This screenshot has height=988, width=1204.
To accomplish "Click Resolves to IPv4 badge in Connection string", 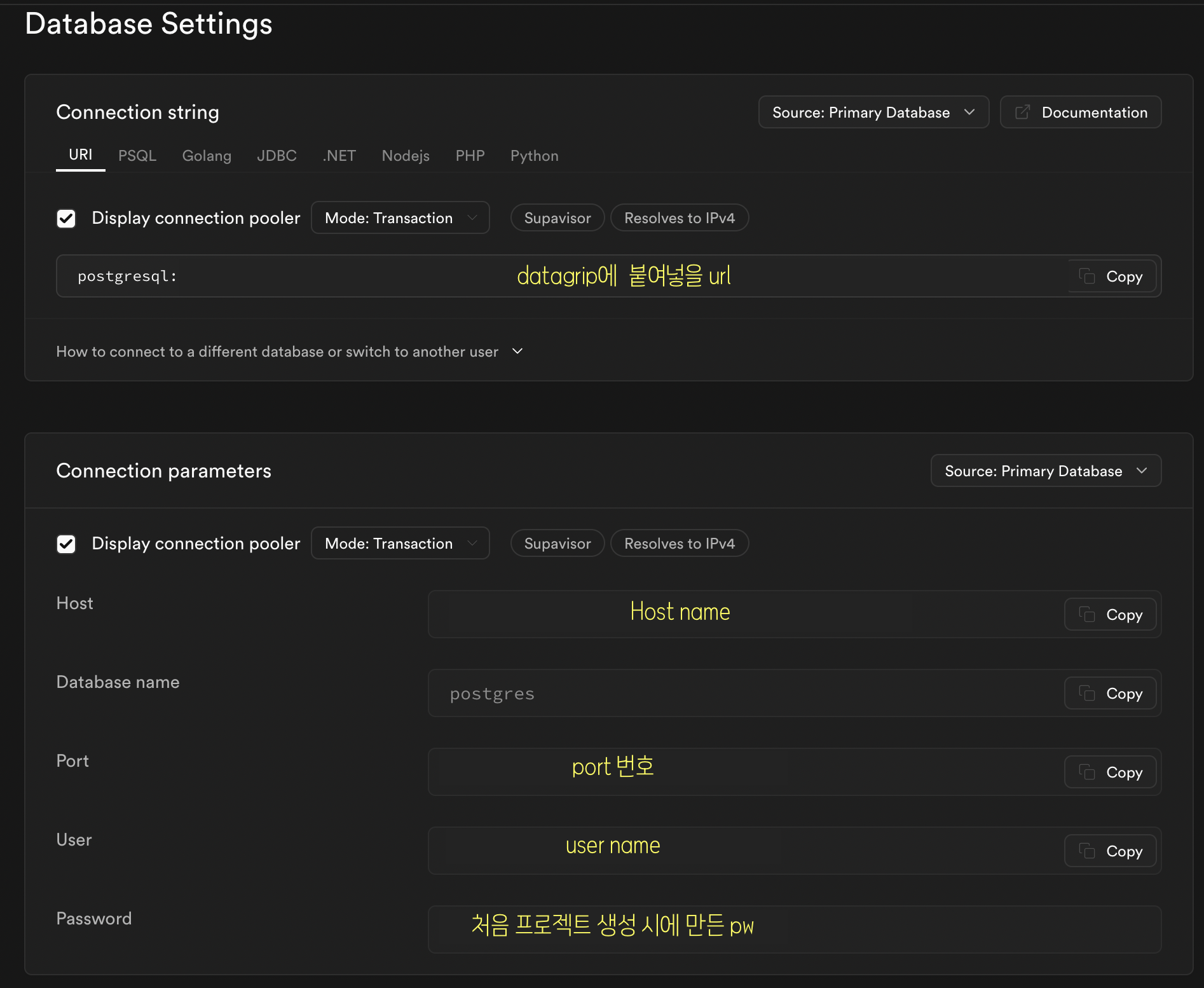I will [680, 218].
